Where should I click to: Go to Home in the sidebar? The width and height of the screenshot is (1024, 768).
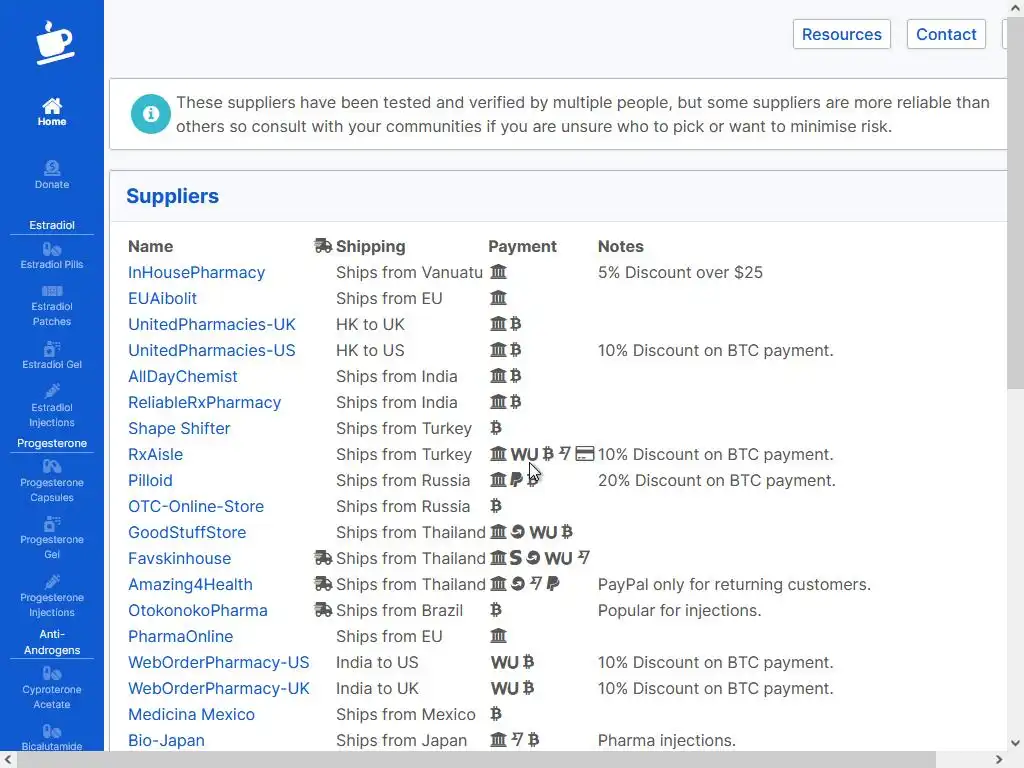pos(52,112)
